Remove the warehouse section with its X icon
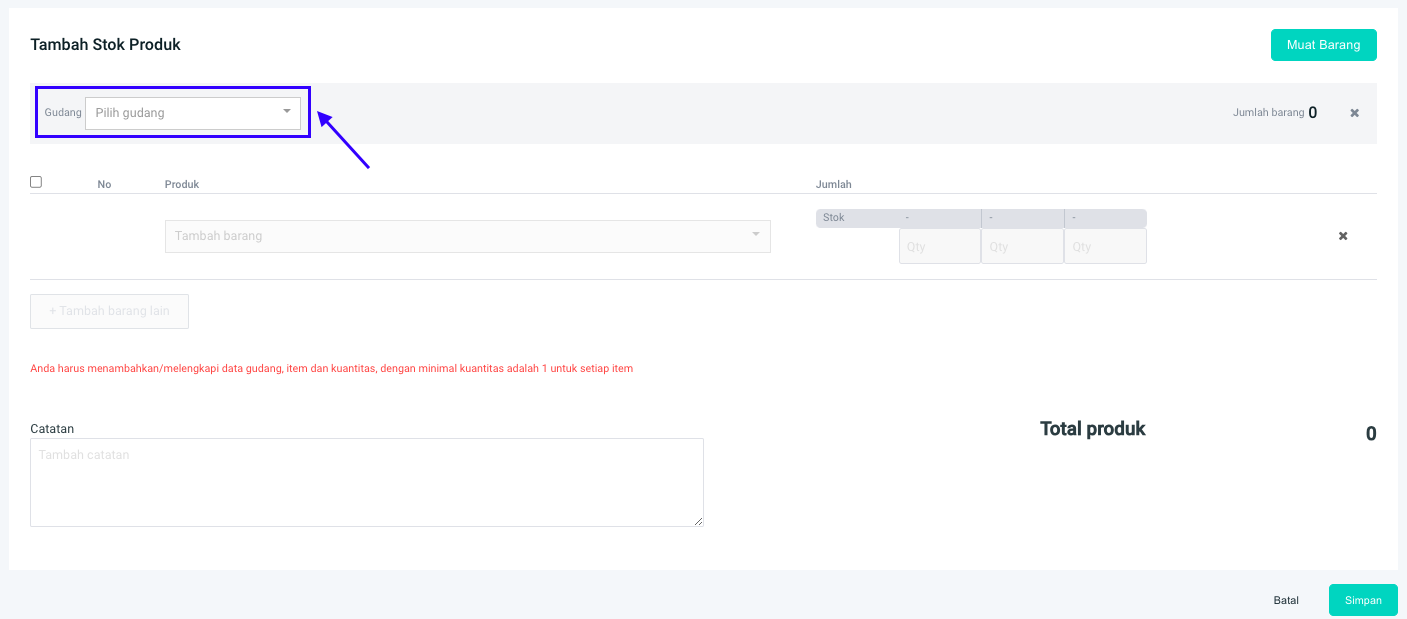 1354,113
